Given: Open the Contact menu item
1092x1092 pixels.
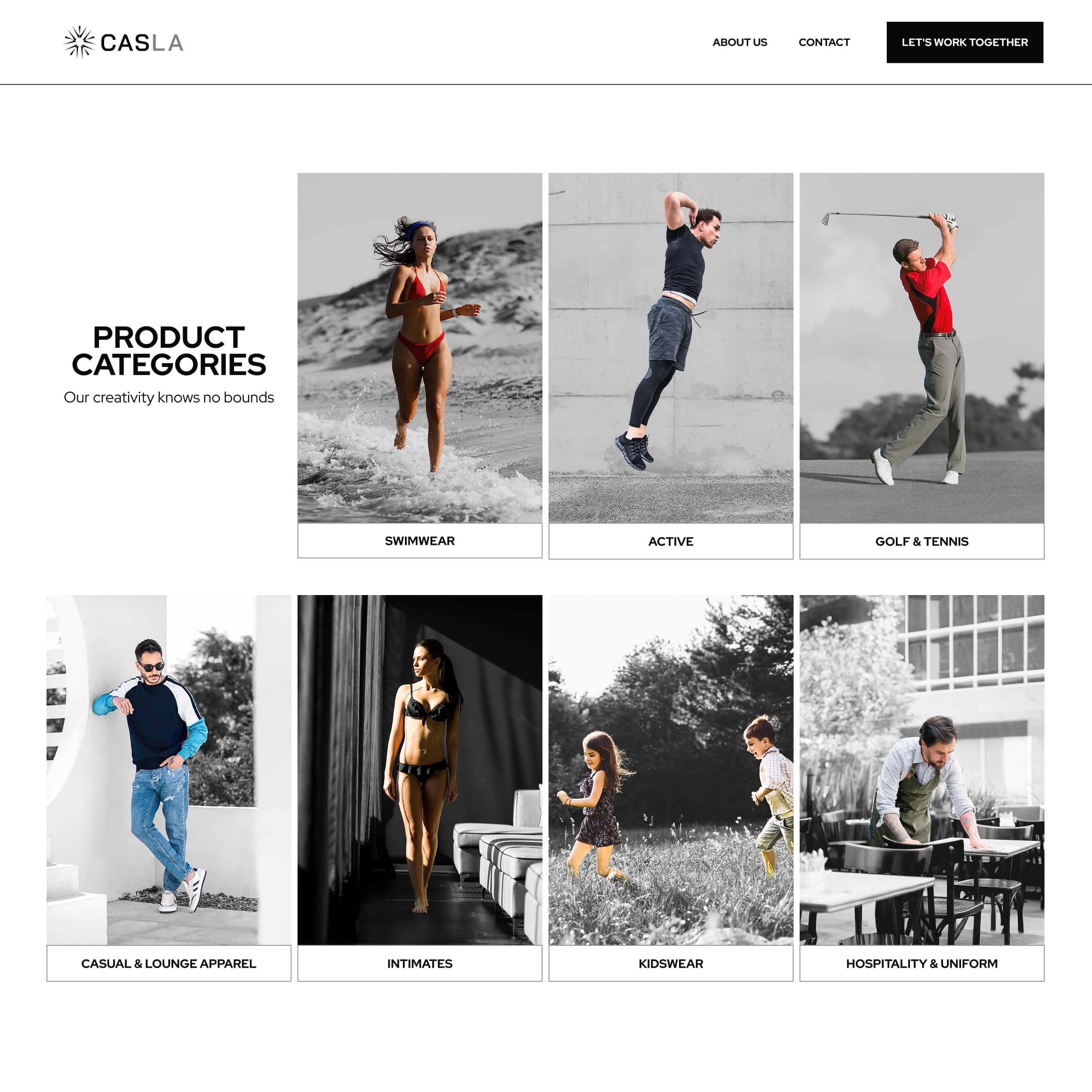Looking at the screenshot, I should tap(824, 42).
